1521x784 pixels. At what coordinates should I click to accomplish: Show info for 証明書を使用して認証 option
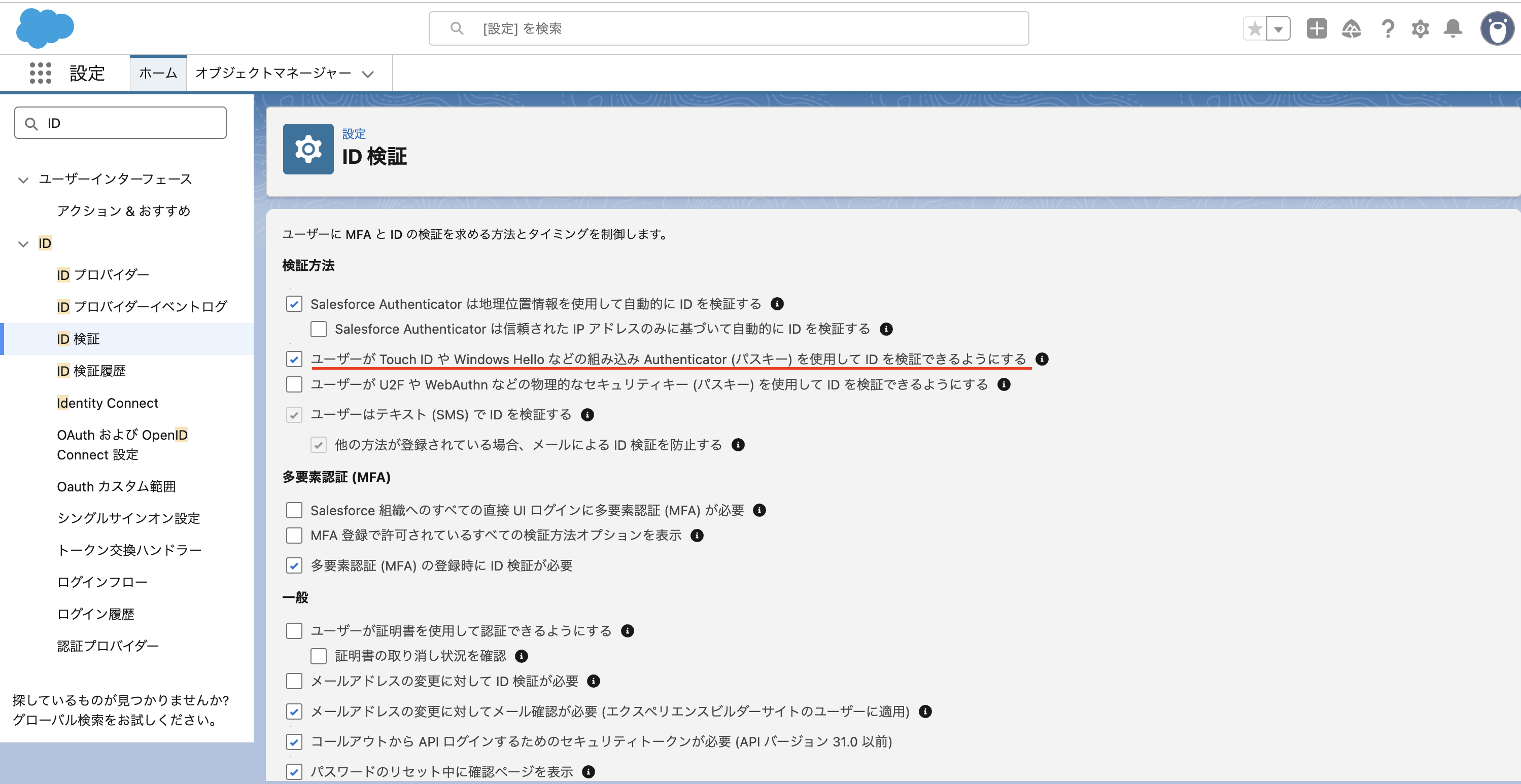[x=628, y=630]
